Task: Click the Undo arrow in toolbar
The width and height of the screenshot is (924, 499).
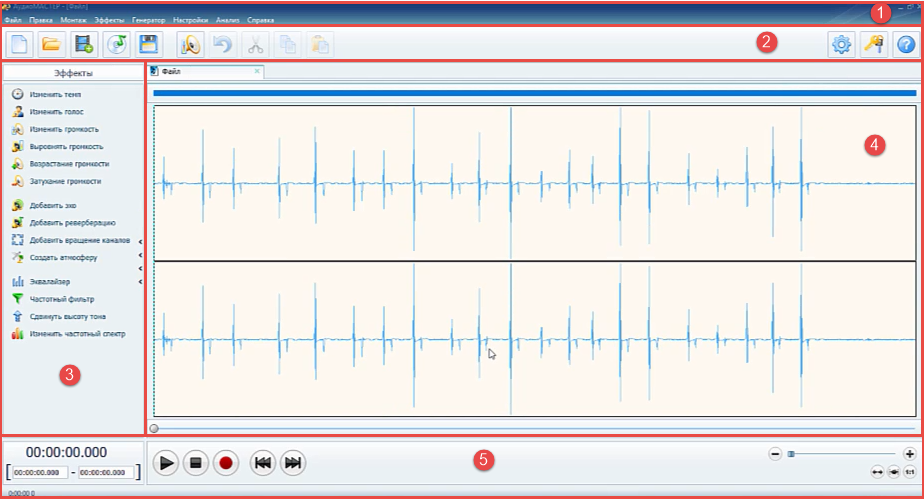Action: (x=223, y=44)
